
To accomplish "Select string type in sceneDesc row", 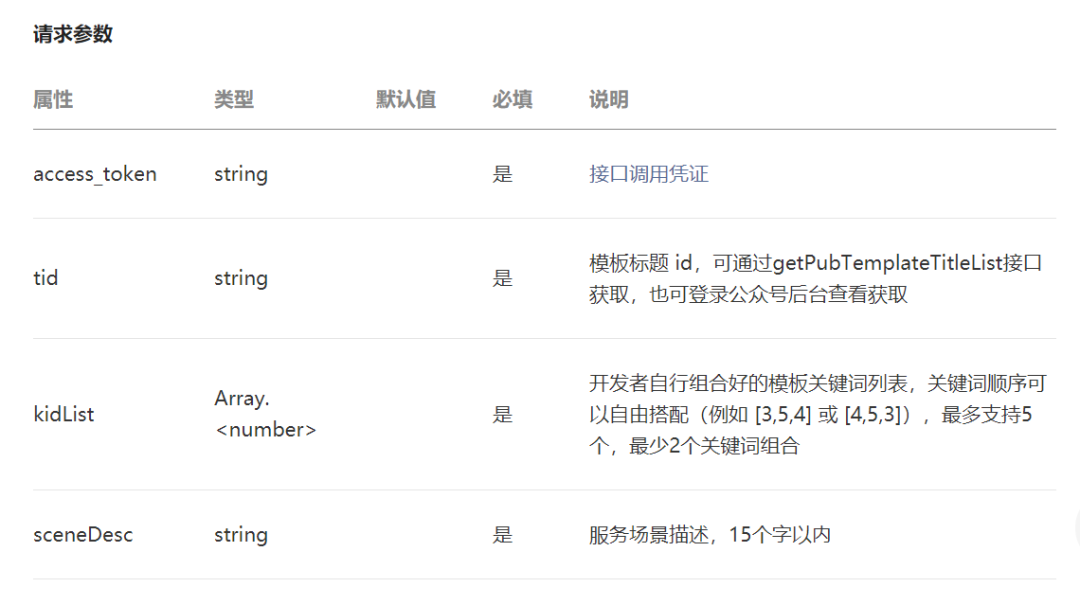I will pos(241,535).
